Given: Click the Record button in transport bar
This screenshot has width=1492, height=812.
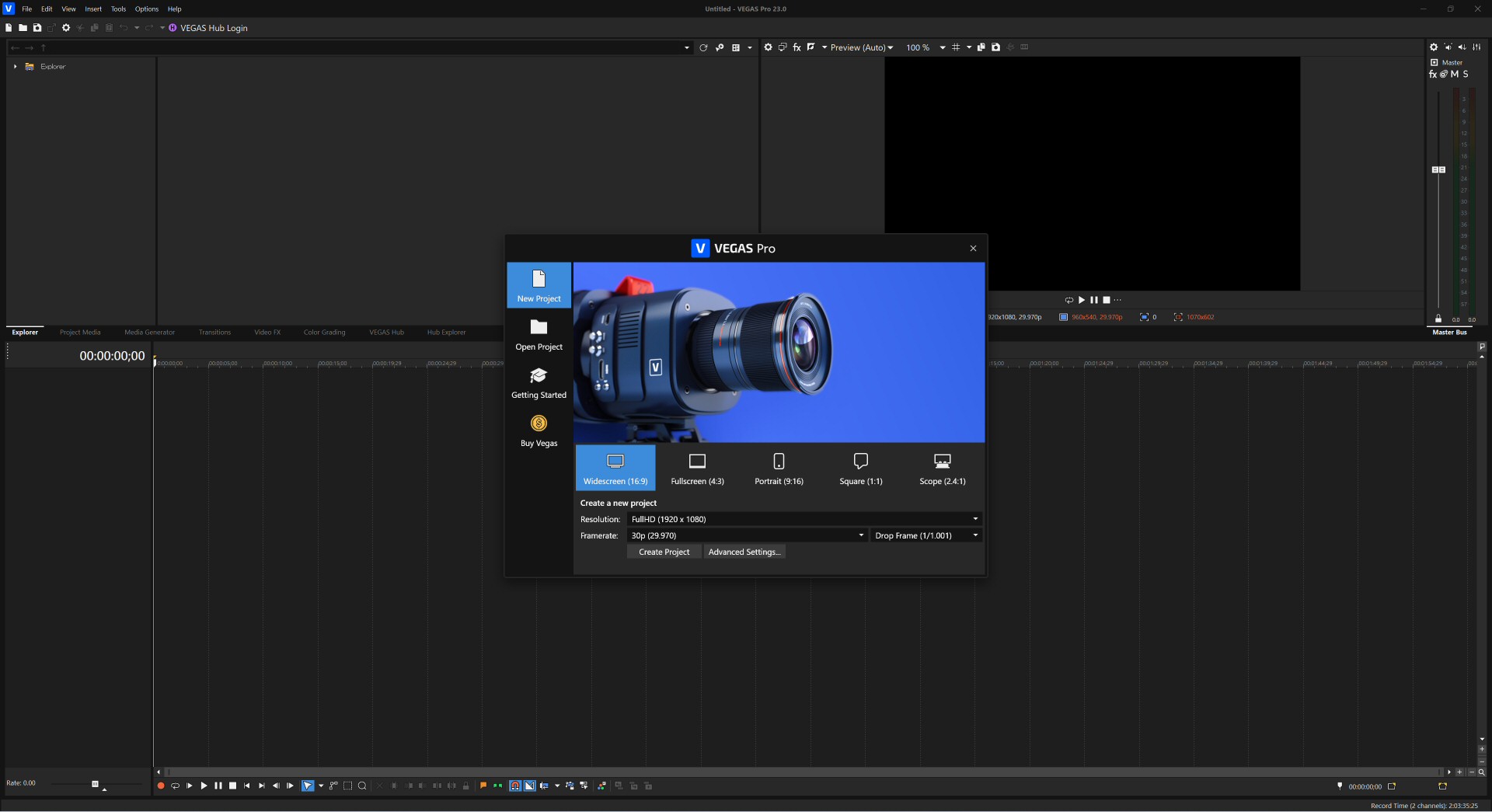Looking at the screenshot, I should point(161,786).
